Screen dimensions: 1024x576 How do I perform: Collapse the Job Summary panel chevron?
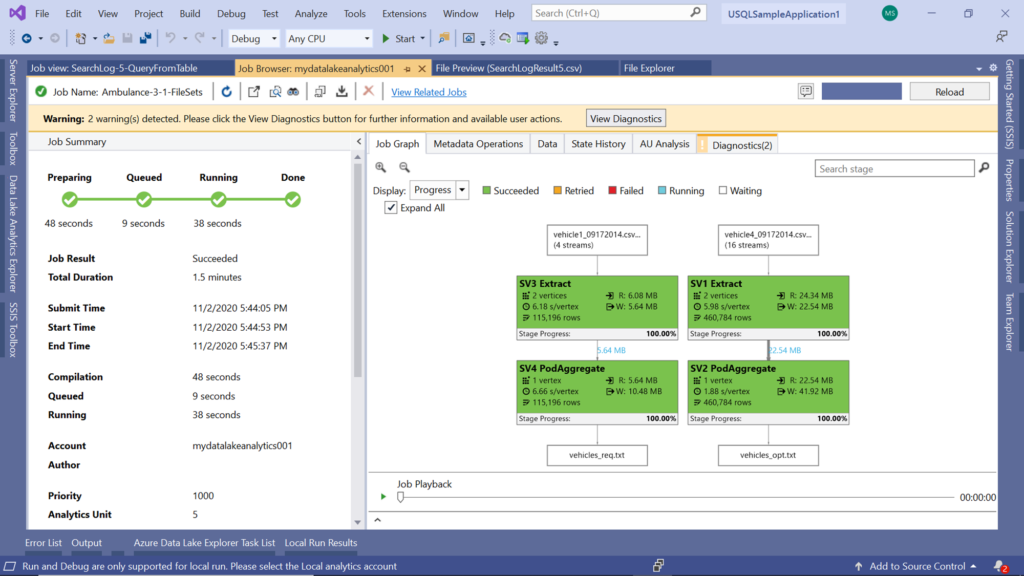pyautogui.click(x=358, y=141)
